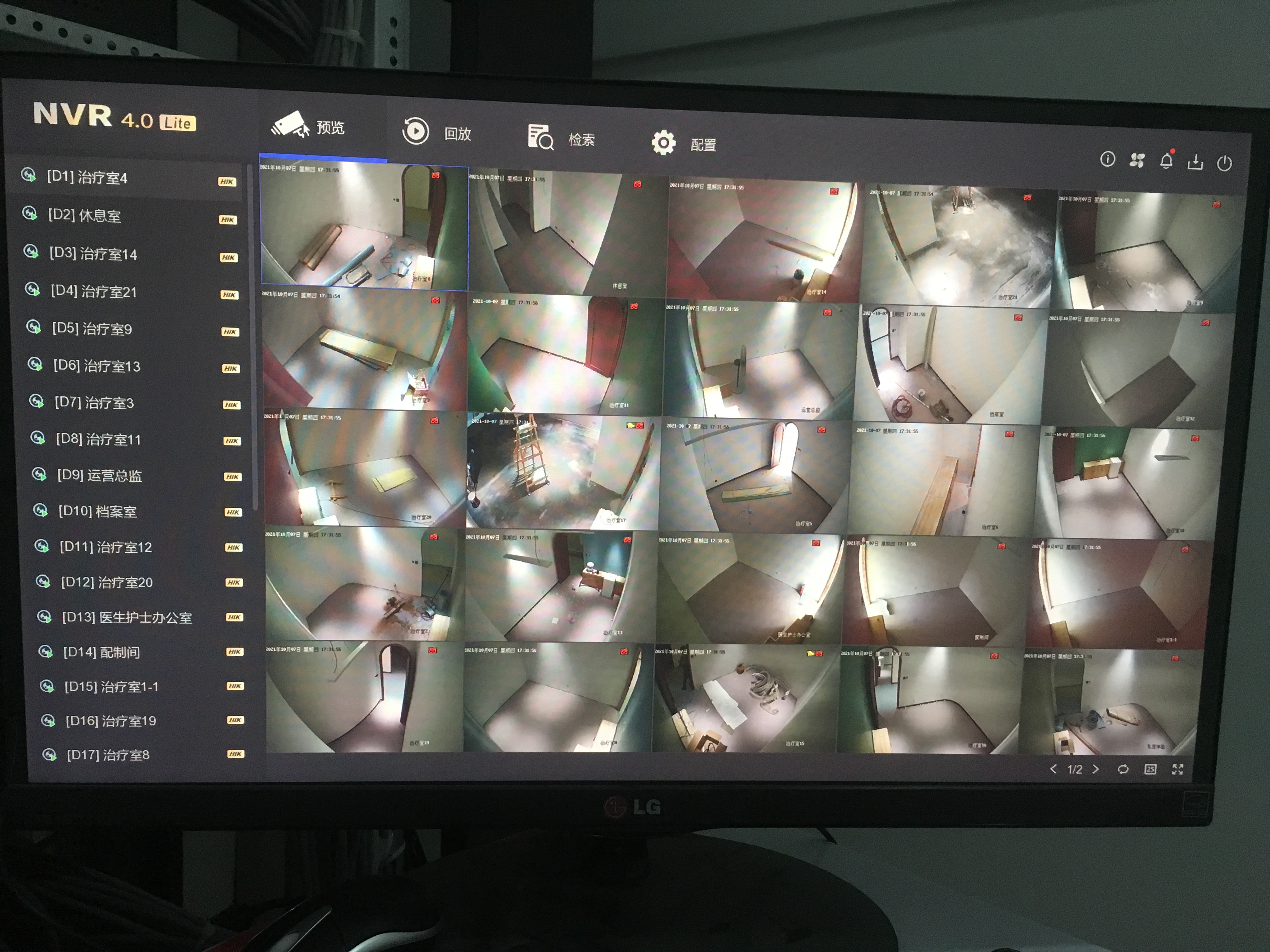The width and height of the screenshot is (1270, 952).
Task: Click the channel list vertical scrollbar
Action: coord(253,337)
